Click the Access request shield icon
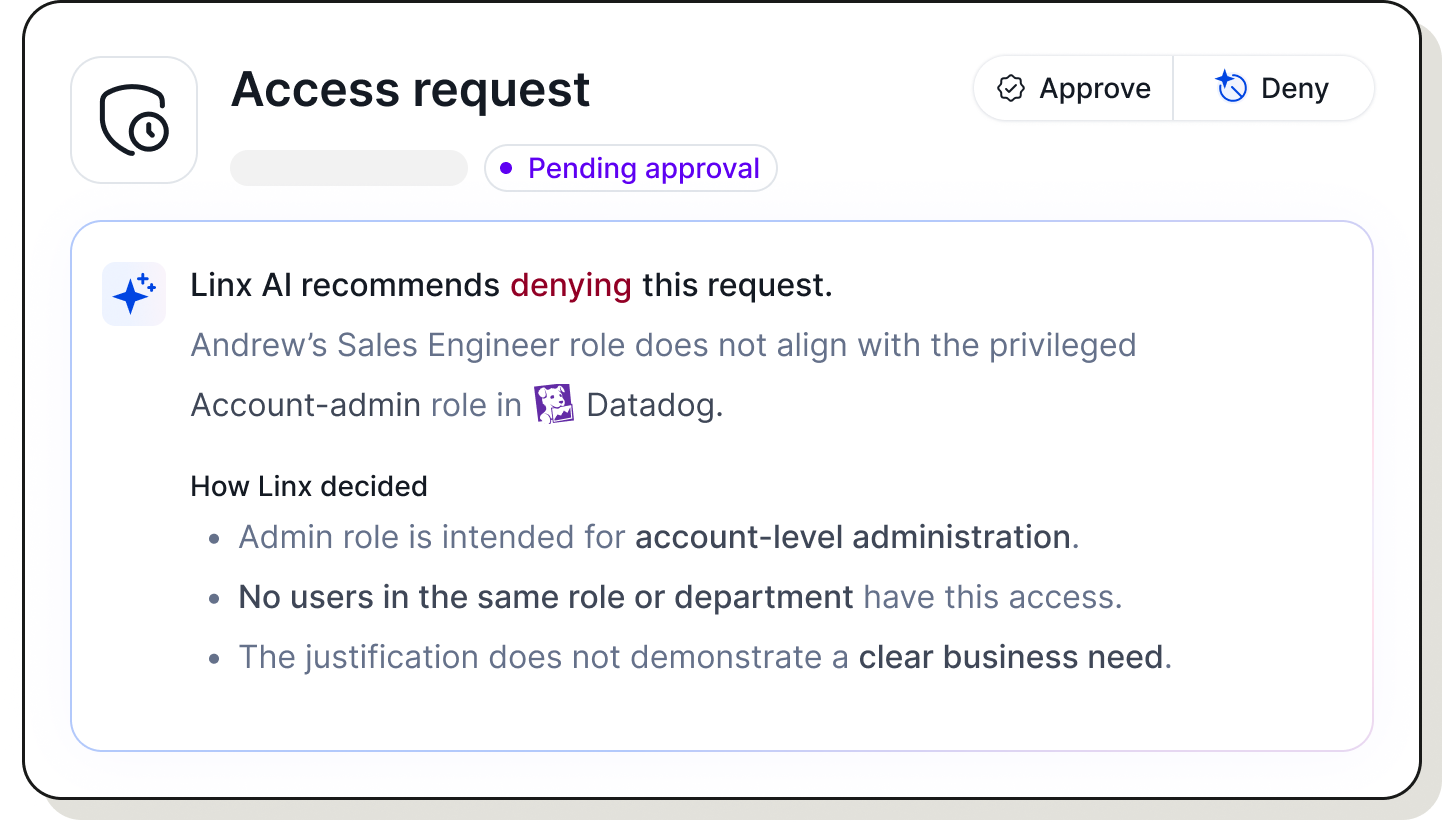Screen dimensions: 1444x826 (134, 119)
